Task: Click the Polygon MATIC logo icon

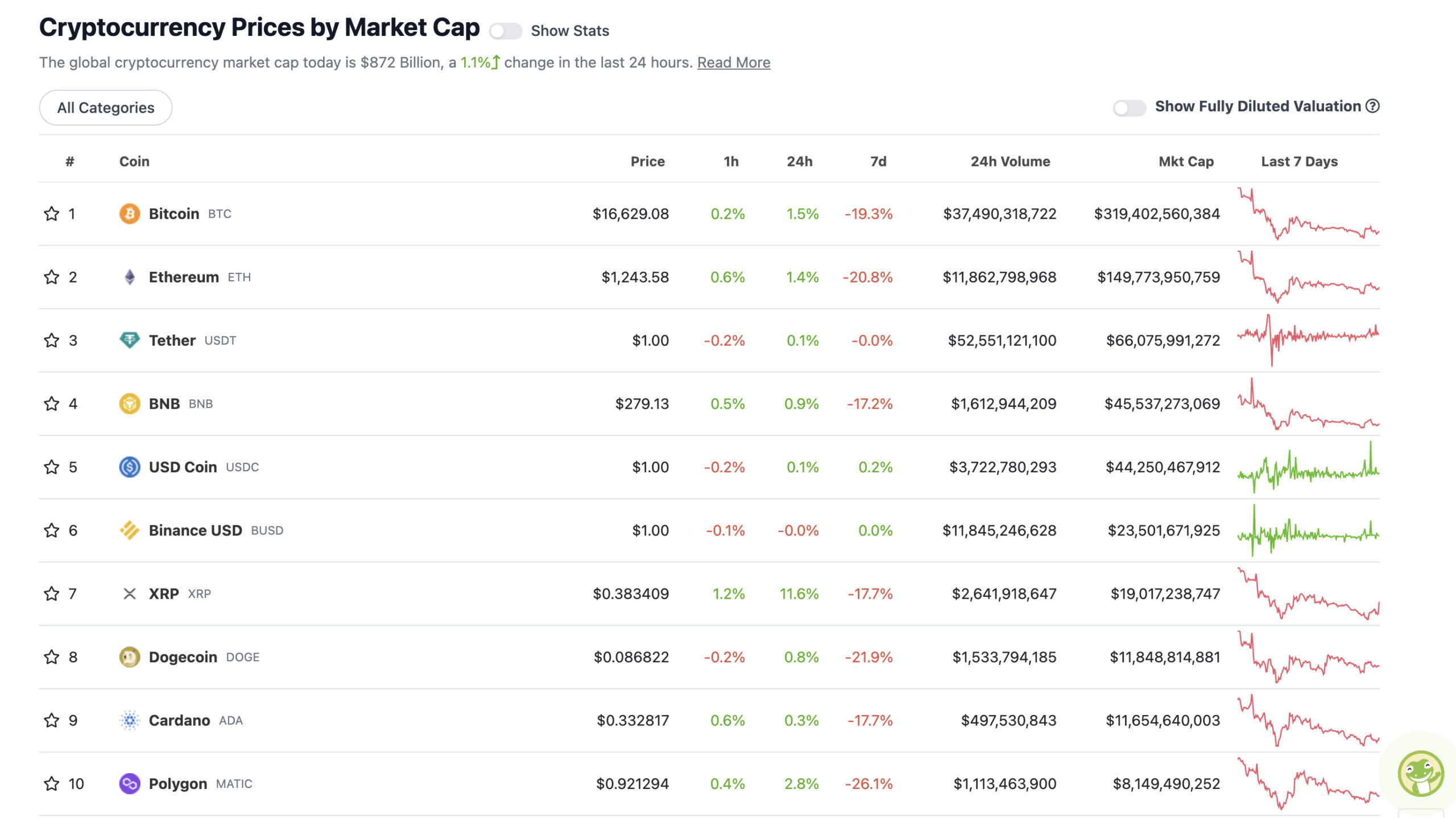Action: pyautogui.click(x=129, y=783)
